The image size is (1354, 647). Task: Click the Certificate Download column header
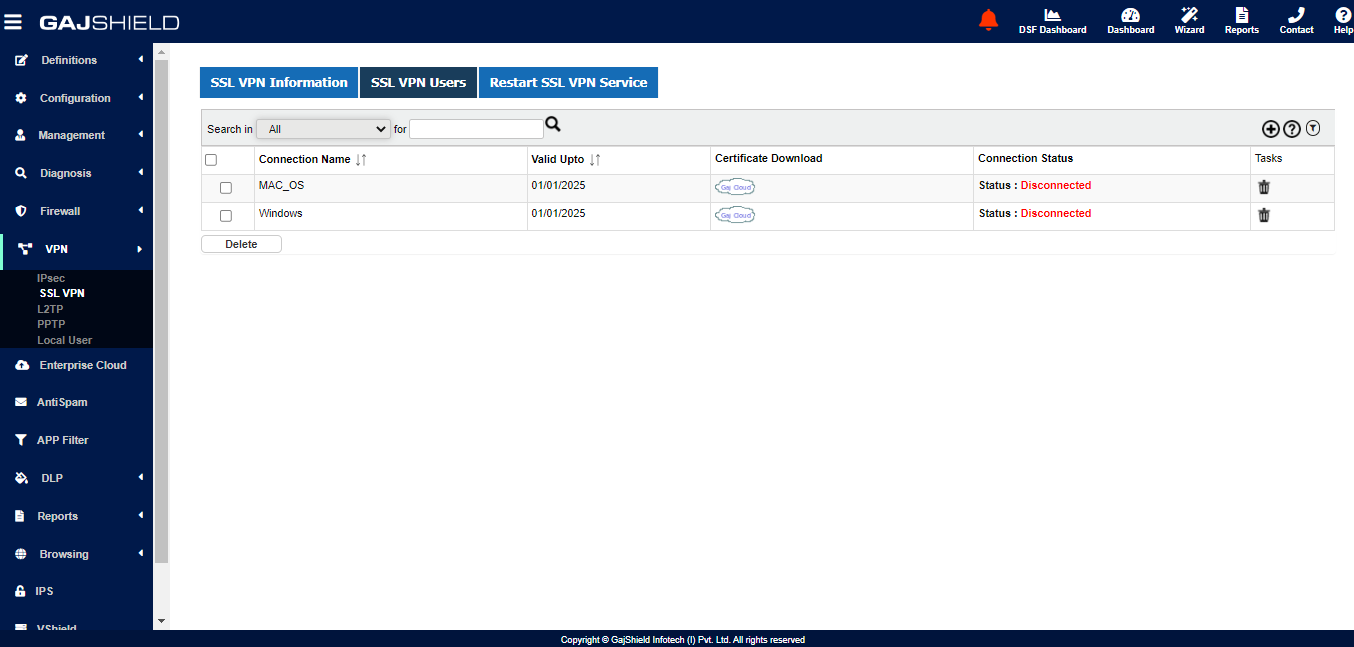pos(769,158)
